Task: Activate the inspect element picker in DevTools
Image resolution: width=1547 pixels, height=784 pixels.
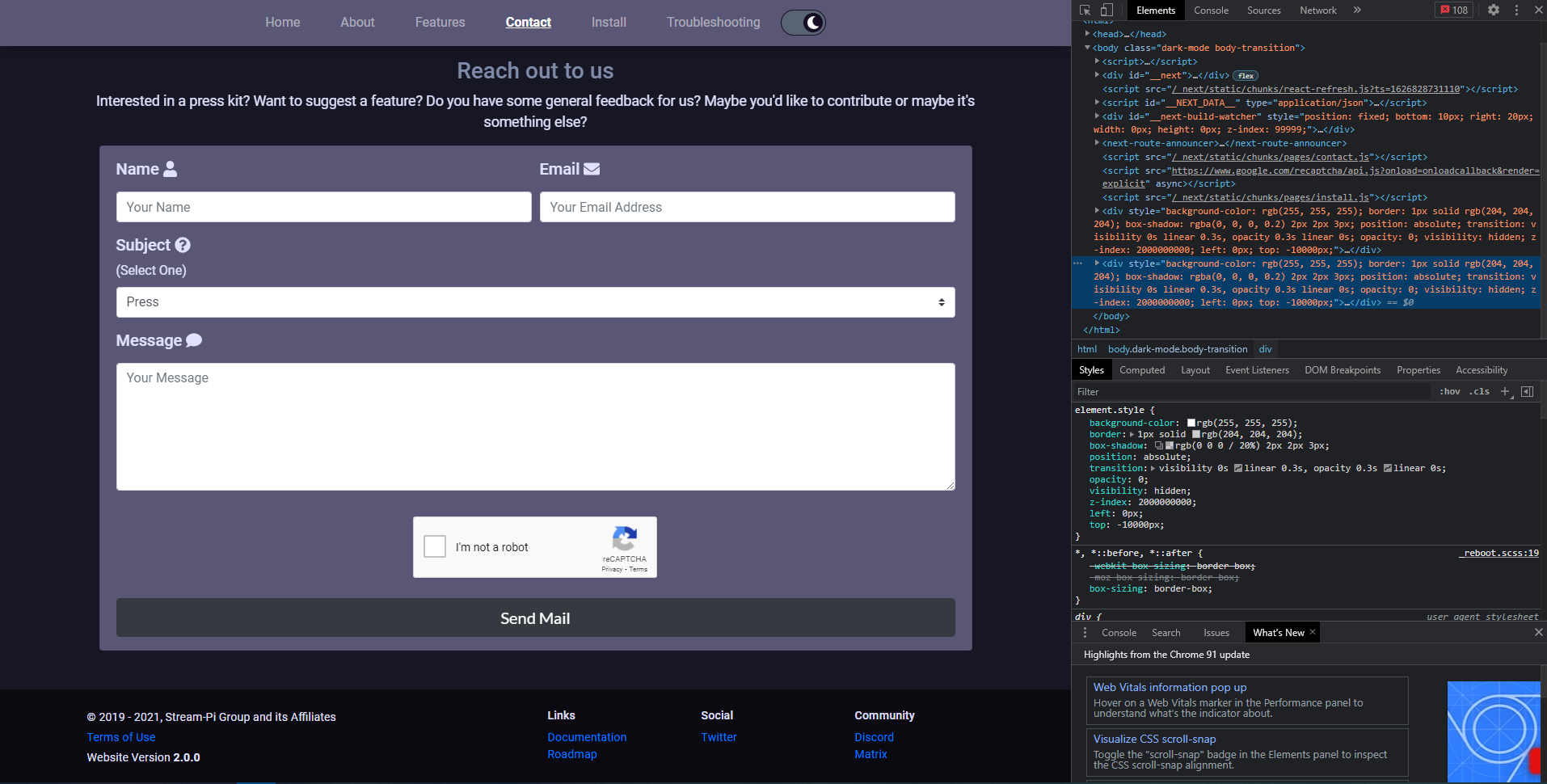Action: (1085, 11)
